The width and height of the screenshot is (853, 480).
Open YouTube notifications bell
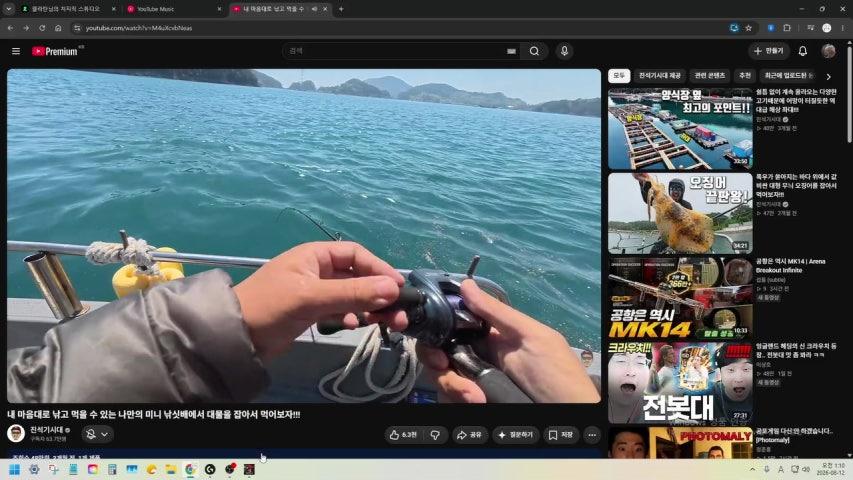click(x=802, y=51)
